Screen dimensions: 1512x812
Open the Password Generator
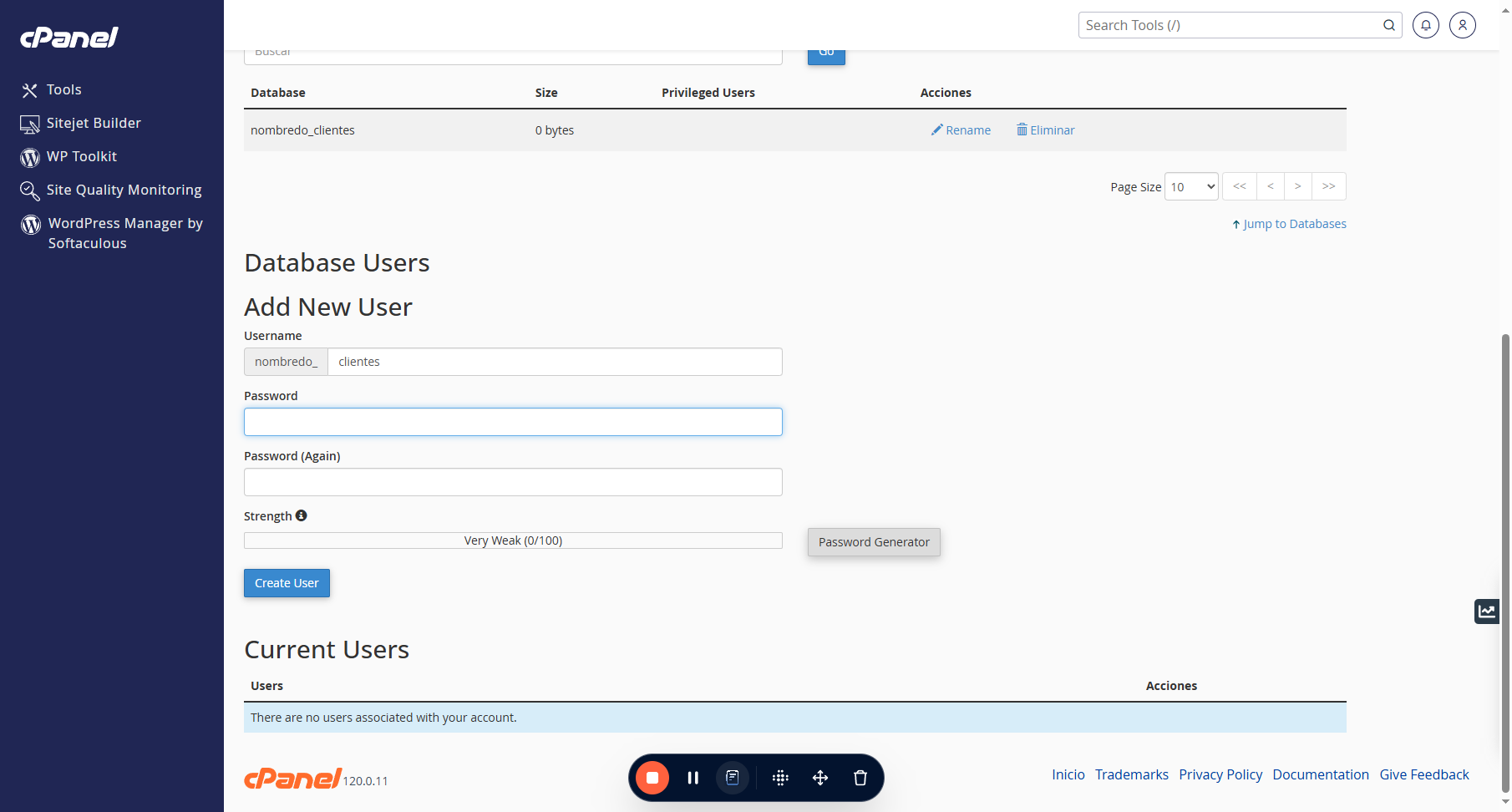(x=874, y=542)
